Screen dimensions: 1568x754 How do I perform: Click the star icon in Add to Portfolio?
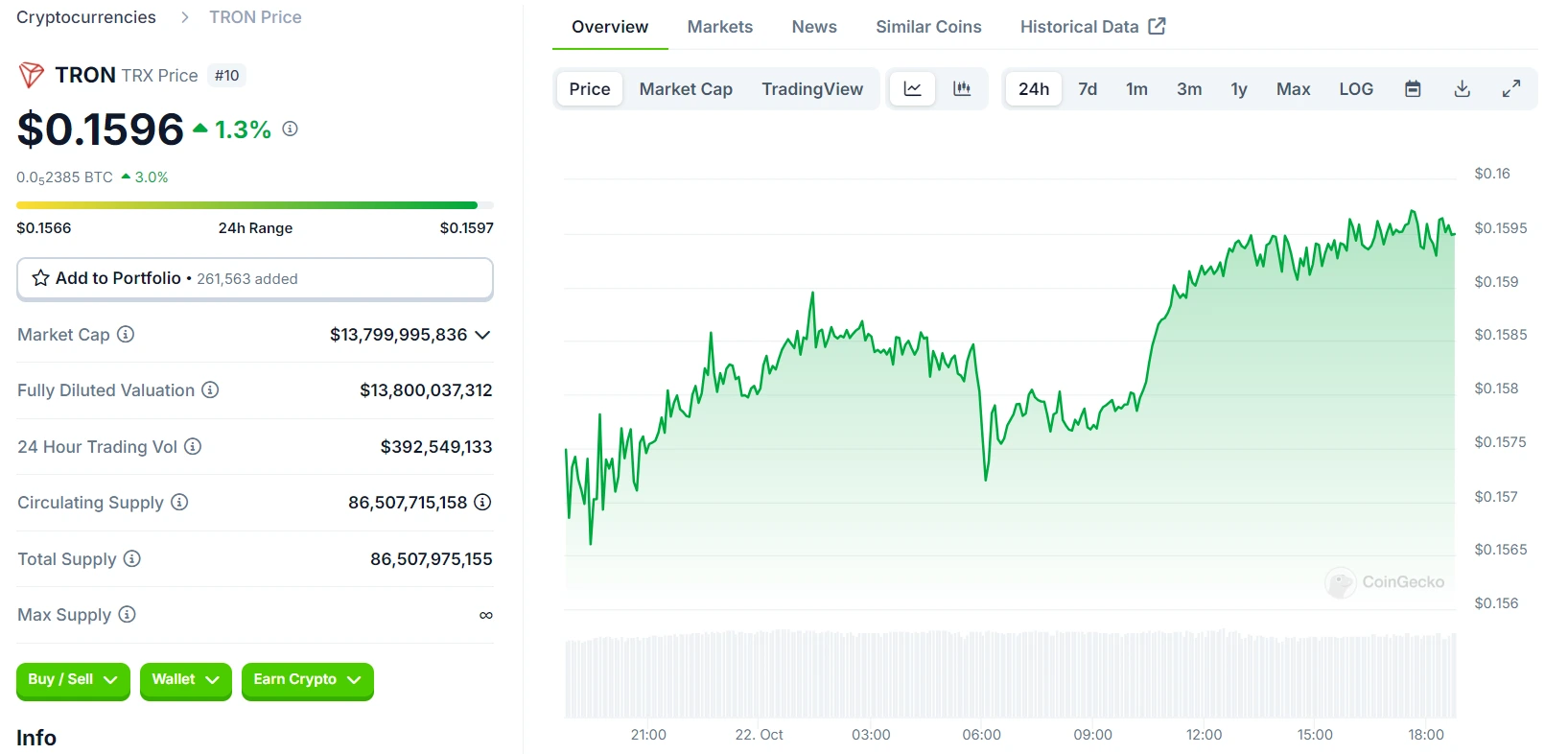click(41, 278)
